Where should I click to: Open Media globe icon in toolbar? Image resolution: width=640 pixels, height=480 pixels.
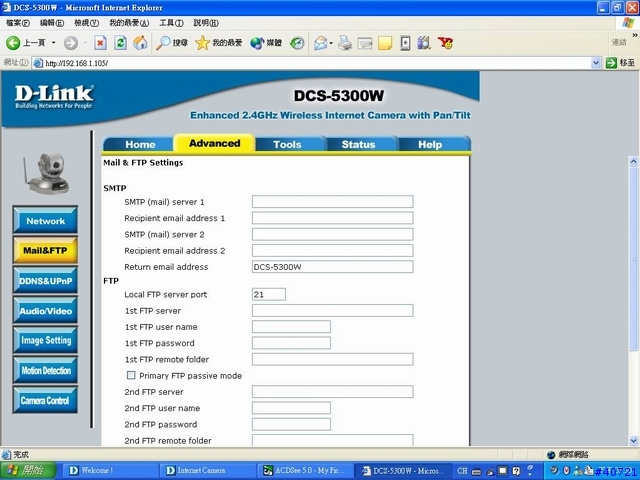(x=257, y=42)
